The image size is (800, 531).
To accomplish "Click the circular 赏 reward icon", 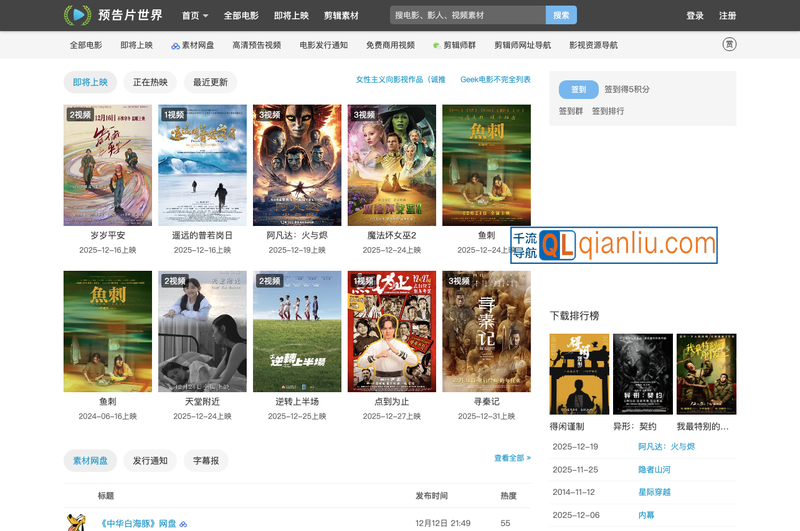I will click(729, 44).
